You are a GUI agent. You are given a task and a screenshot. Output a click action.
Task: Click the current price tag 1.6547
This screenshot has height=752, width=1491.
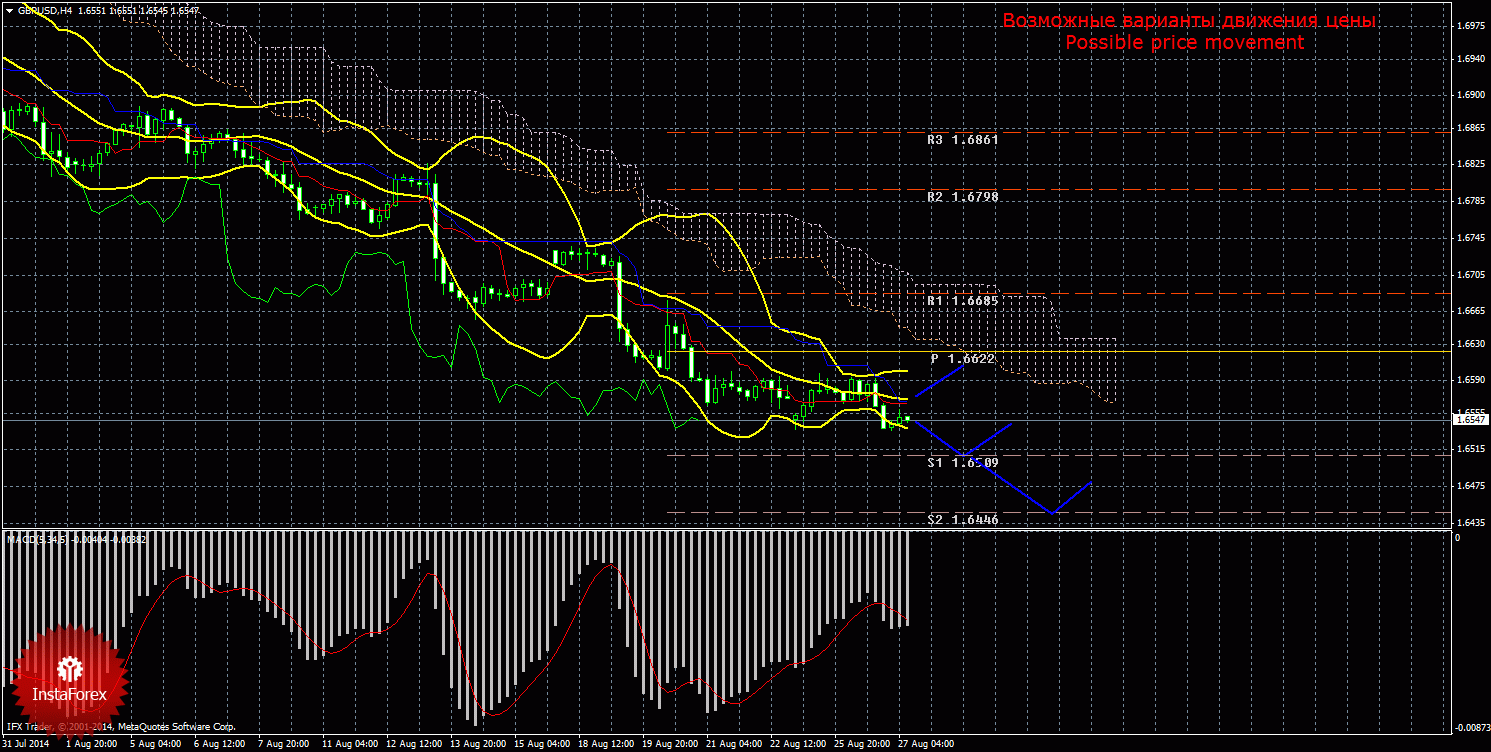tap(1470, 421)
